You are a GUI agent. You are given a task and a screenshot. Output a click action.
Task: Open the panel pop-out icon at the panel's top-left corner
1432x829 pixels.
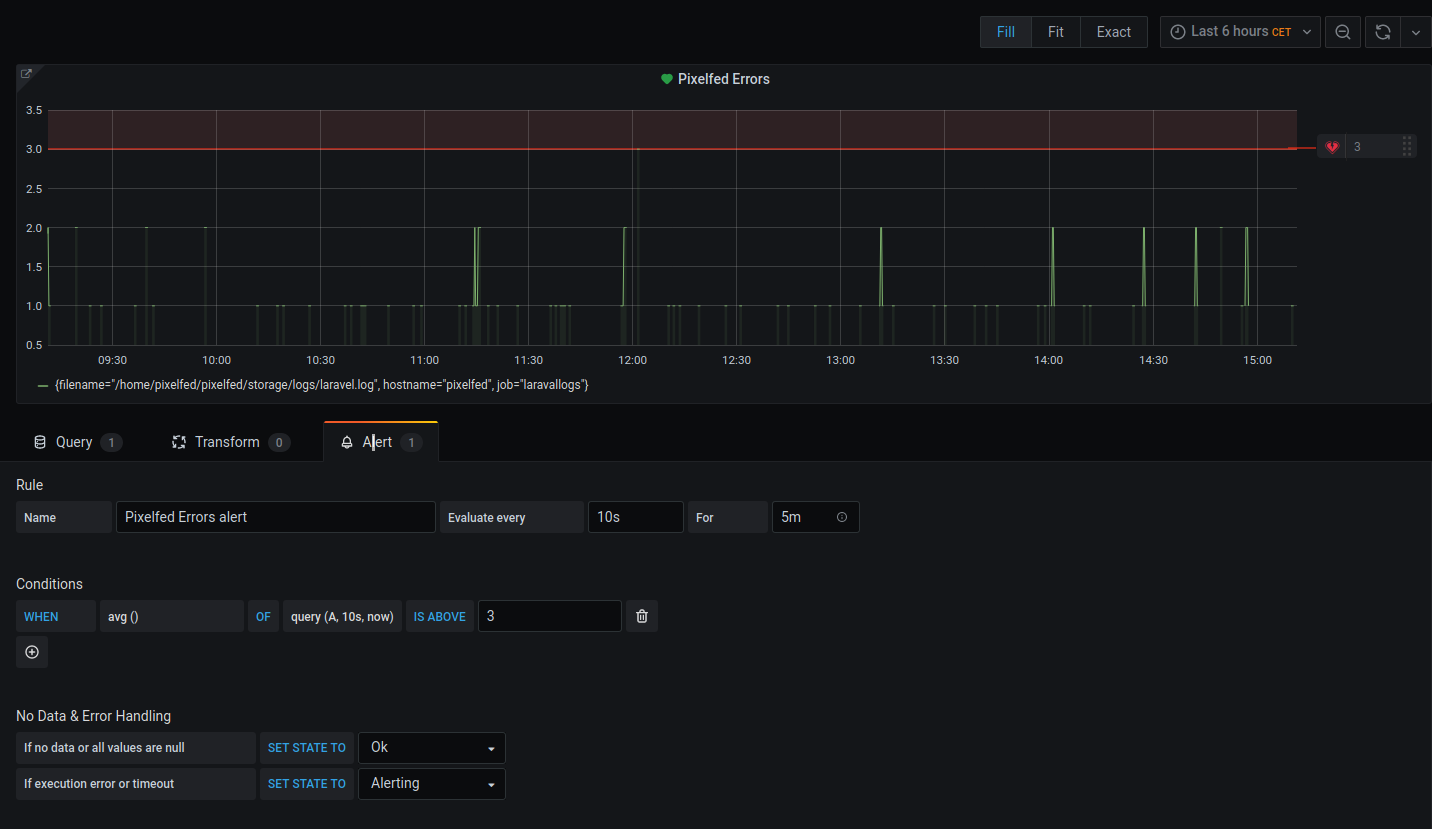[27, 74]
